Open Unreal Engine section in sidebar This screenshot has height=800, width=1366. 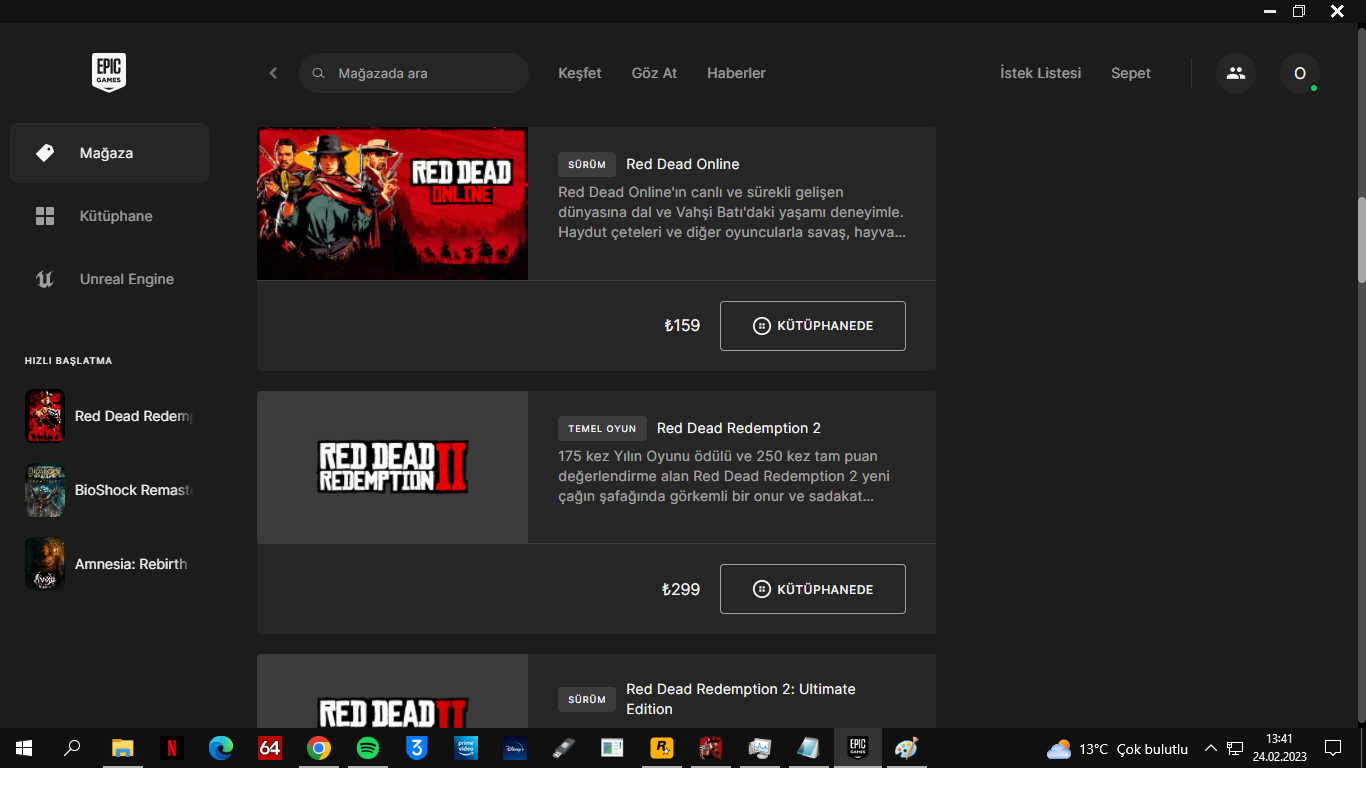click(x=109, y=279)
